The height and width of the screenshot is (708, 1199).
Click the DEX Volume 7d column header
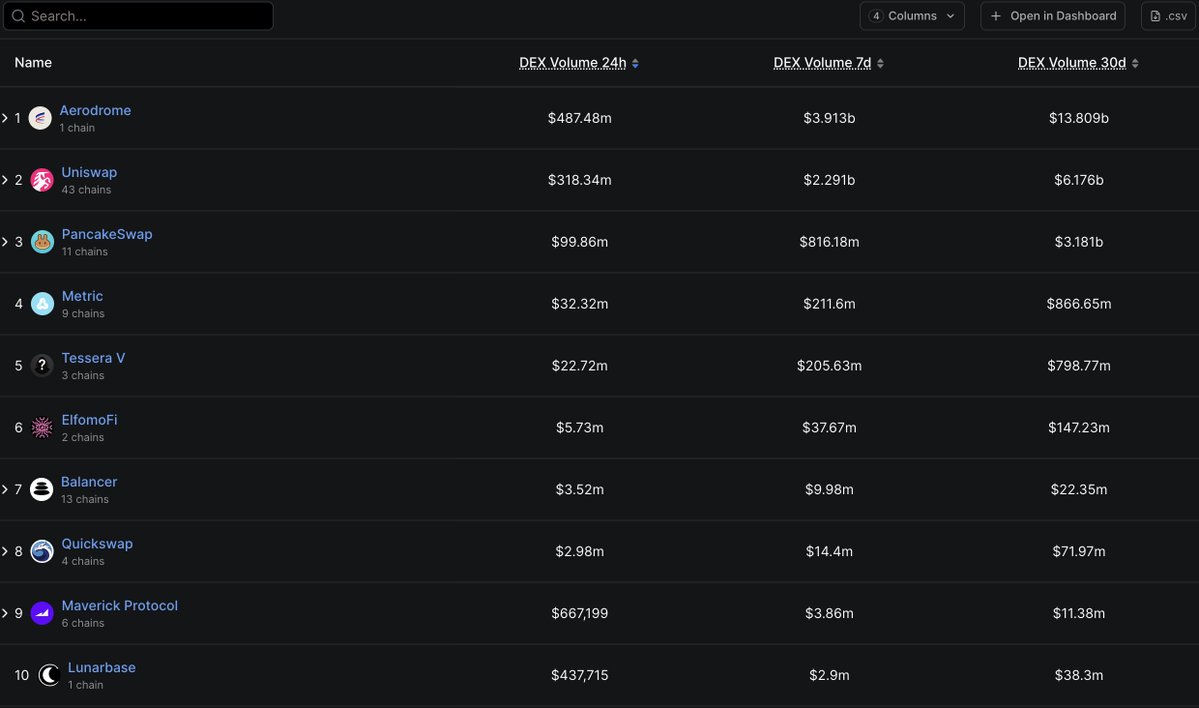point(822,63)
